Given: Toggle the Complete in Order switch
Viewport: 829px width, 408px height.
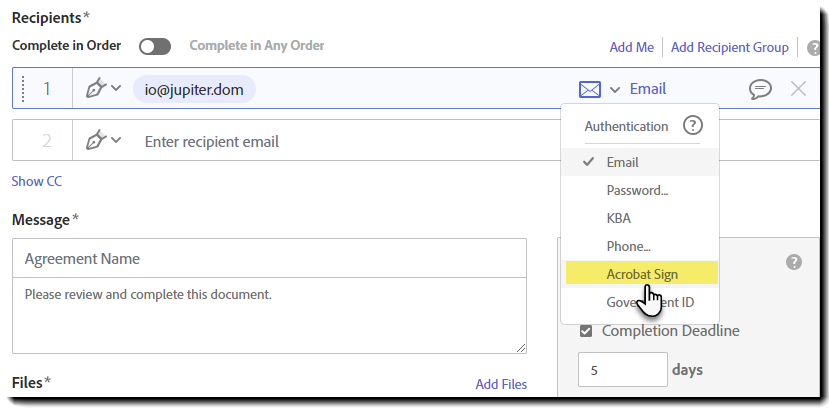Looking at the screenshot, I should click(x=155, y=46).
